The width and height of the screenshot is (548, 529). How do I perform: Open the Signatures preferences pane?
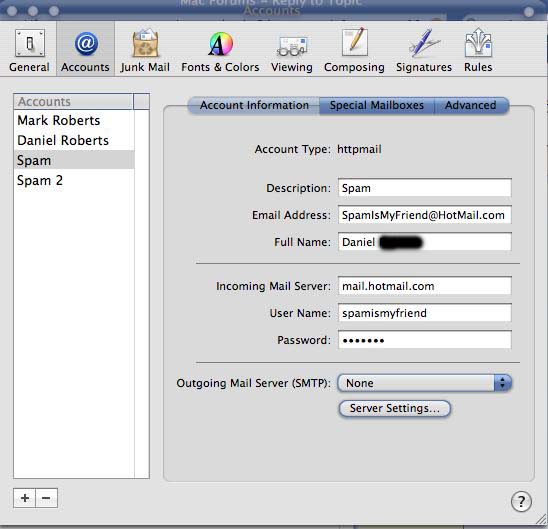tap(424, 51)
